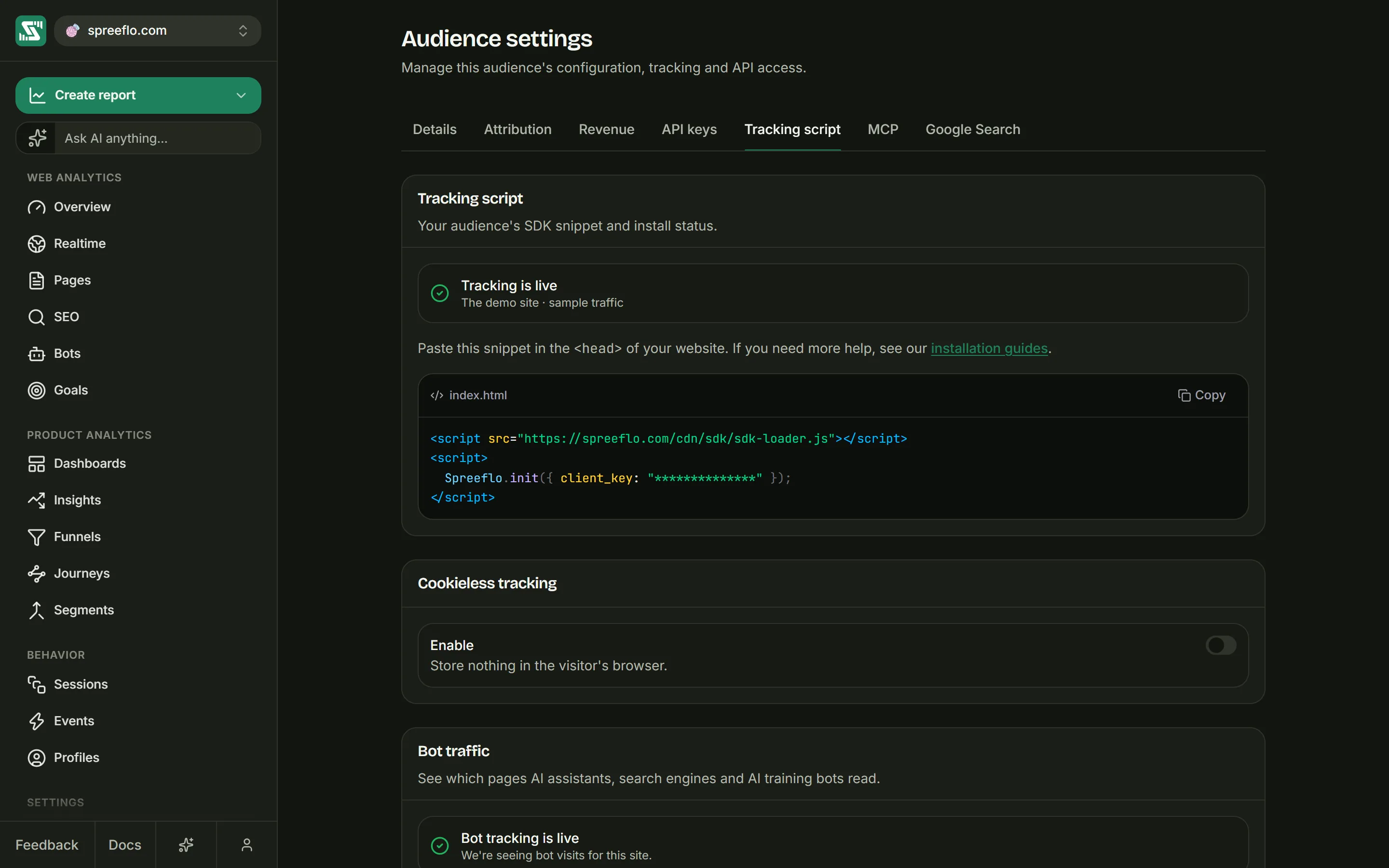
Task: Open the Docs link in footer
Action: tap(124, 845)
